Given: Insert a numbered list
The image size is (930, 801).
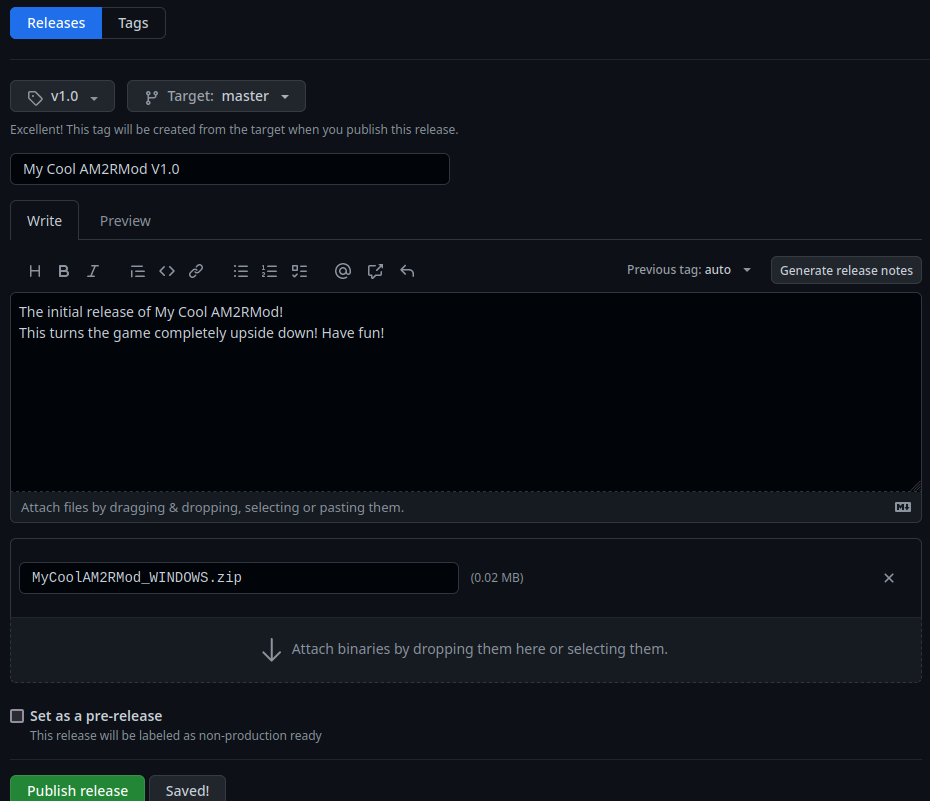Looking at the screenshot, I should 270,271.
